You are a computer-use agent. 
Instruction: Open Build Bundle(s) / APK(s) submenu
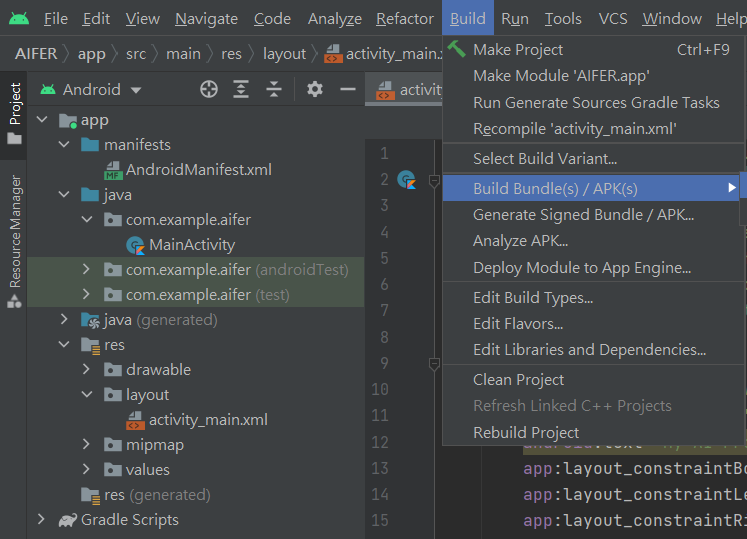tap(591, 188)
